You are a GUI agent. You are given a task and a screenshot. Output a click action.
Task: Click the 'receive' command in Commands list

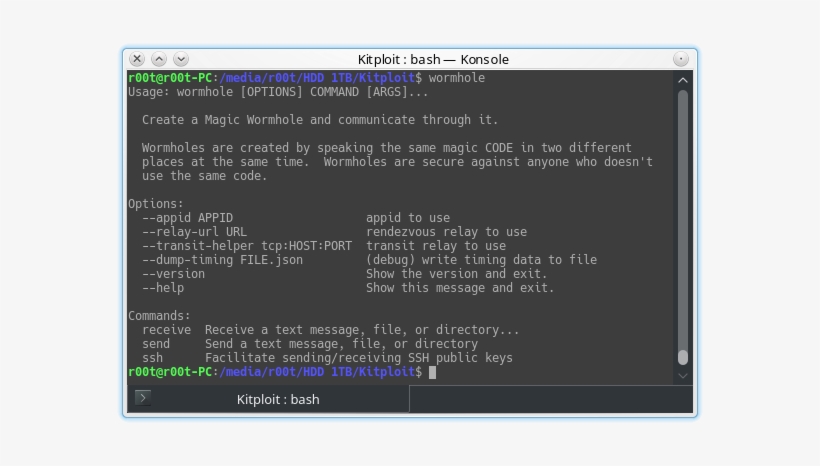(166, 330)
